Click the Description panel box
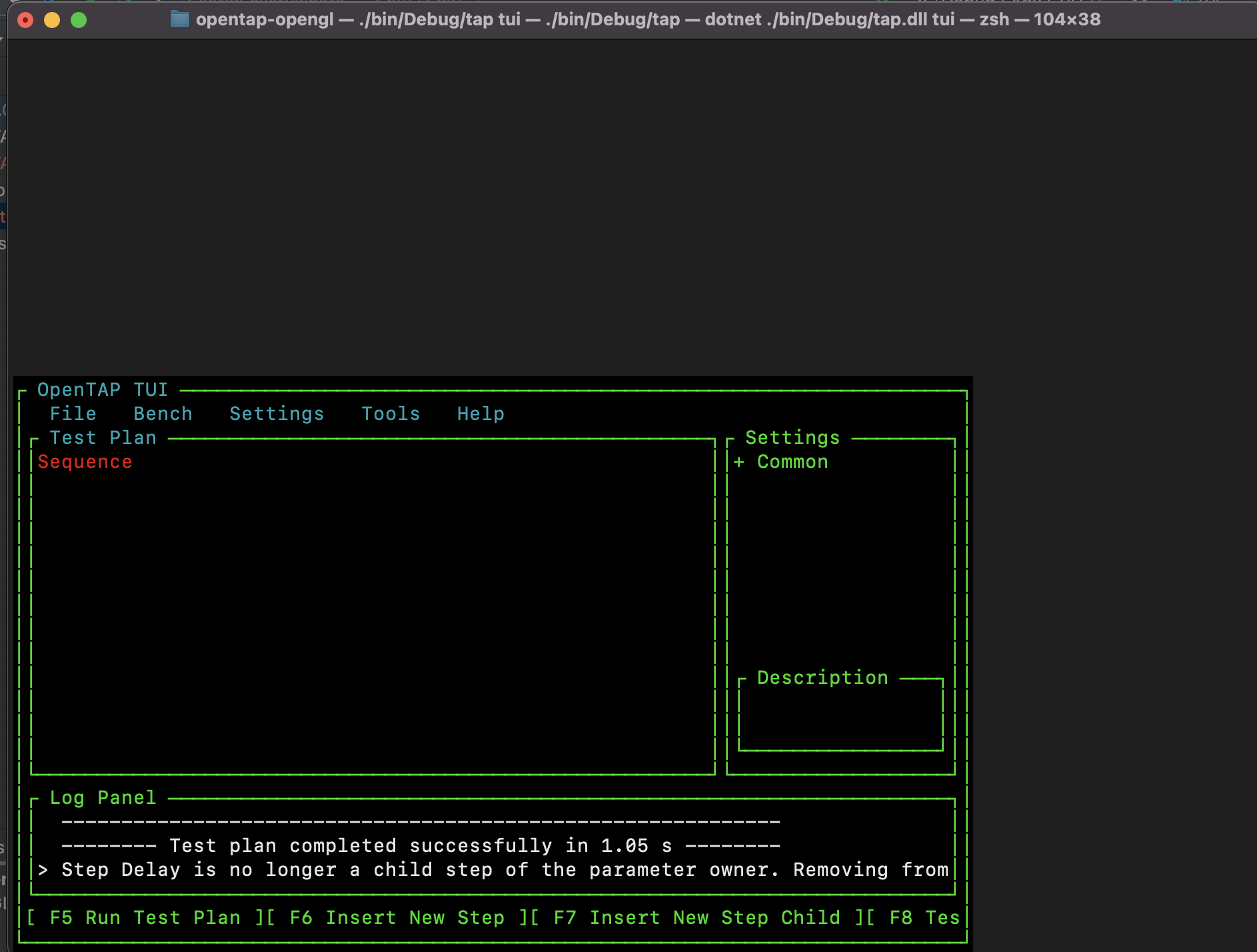 pos(840,714)
